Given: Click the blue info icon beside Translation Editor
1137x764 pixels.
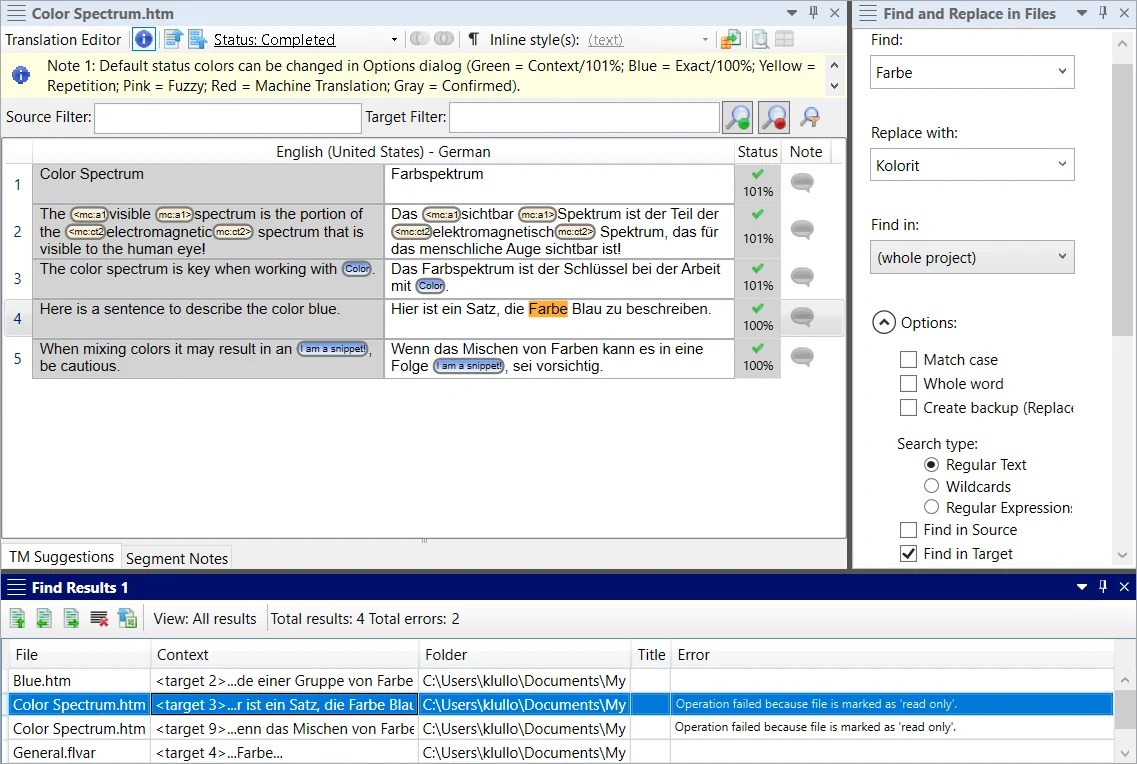Looking at the screenshot, I should click(143, 39).
